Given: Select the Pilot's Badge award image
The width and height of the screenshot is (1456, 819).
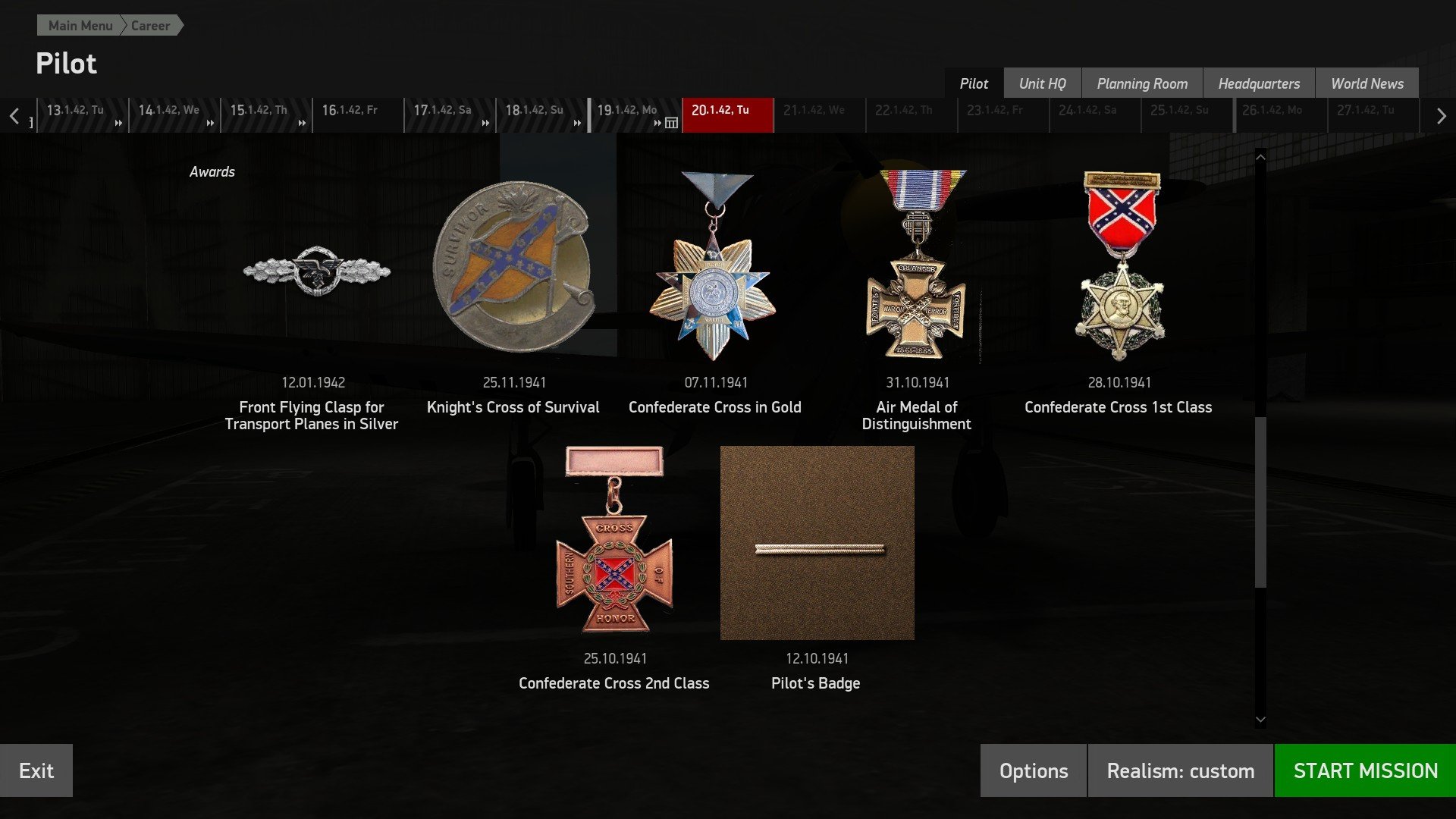Looking at the screenshot, I should [x=817, y=543].
